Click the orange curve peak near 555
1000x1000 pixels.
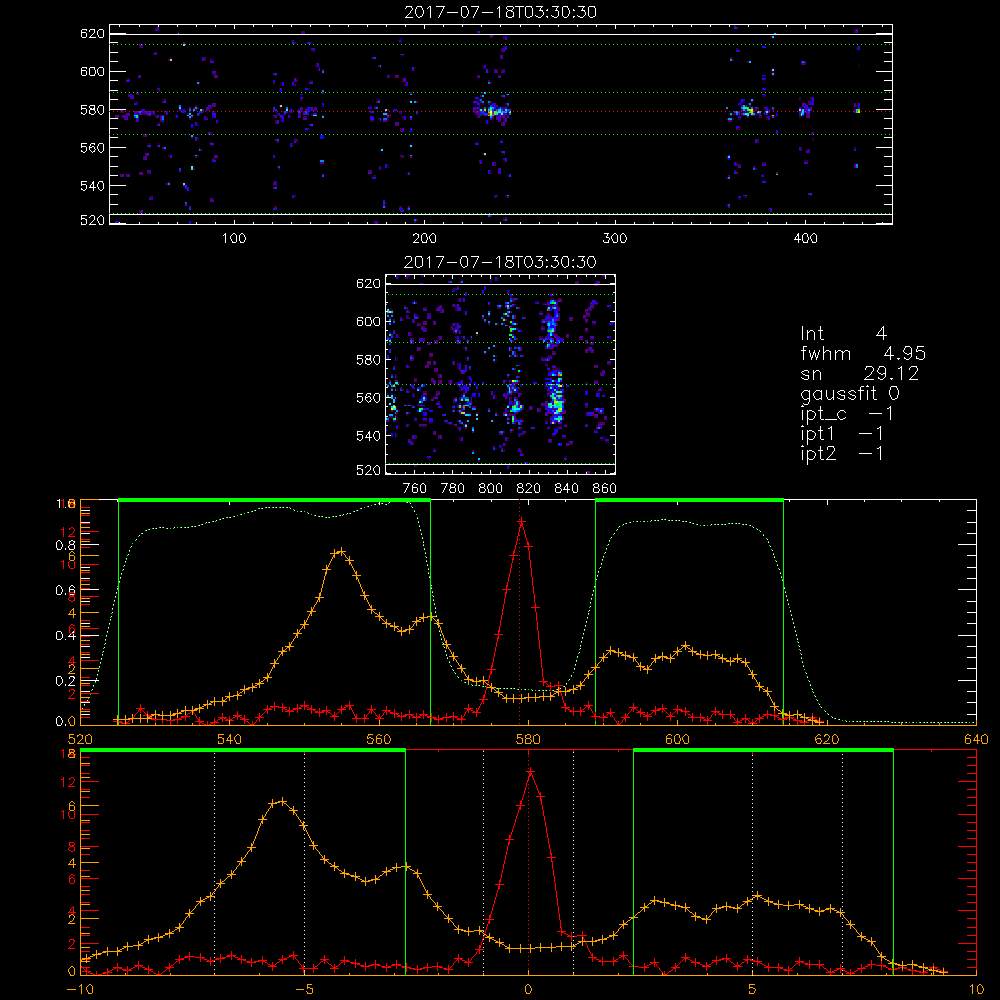pyautogui.click(x=341, y=551)
